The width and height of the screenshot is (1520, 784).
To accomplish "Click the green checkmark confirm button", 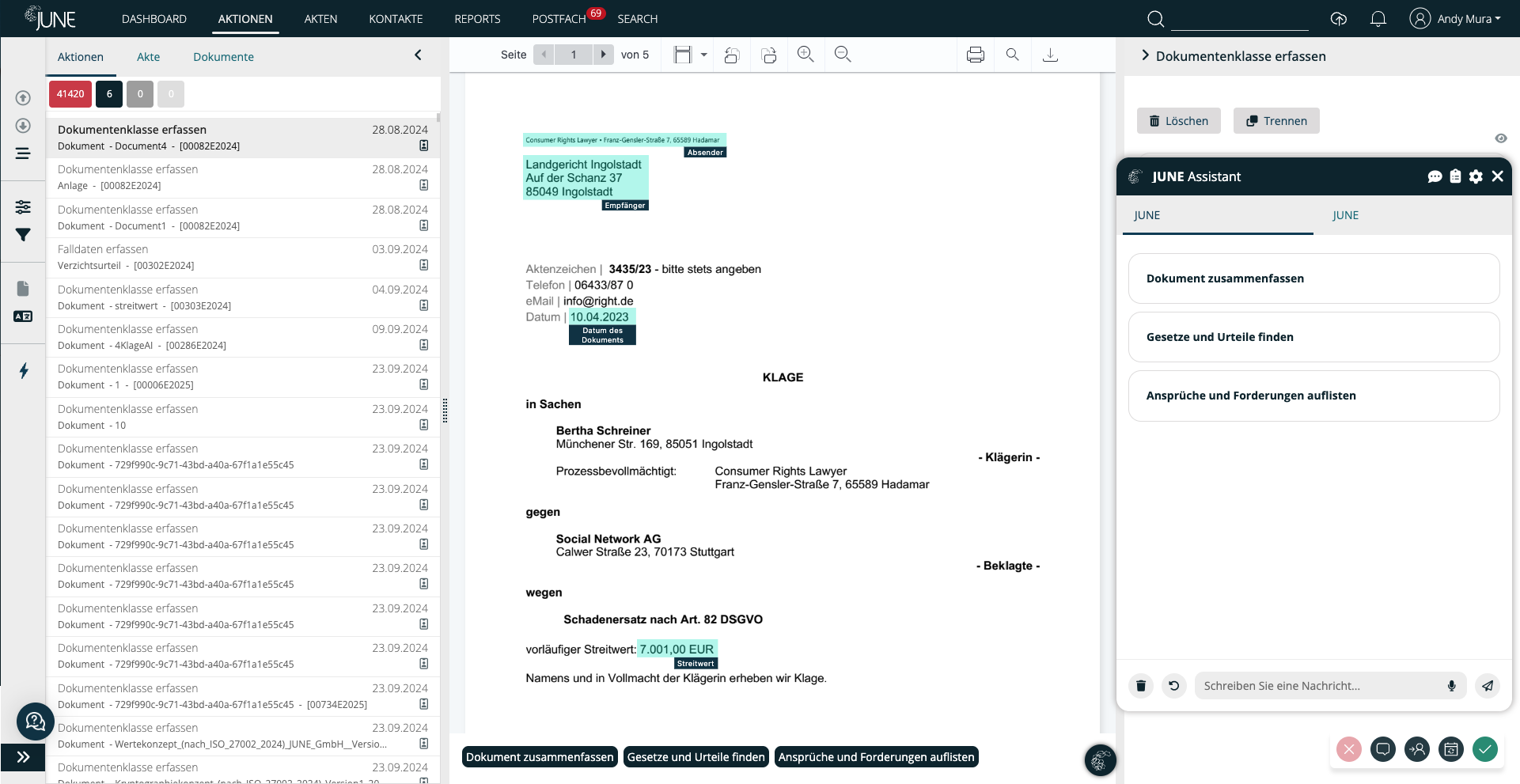I will click(1485, 749).
